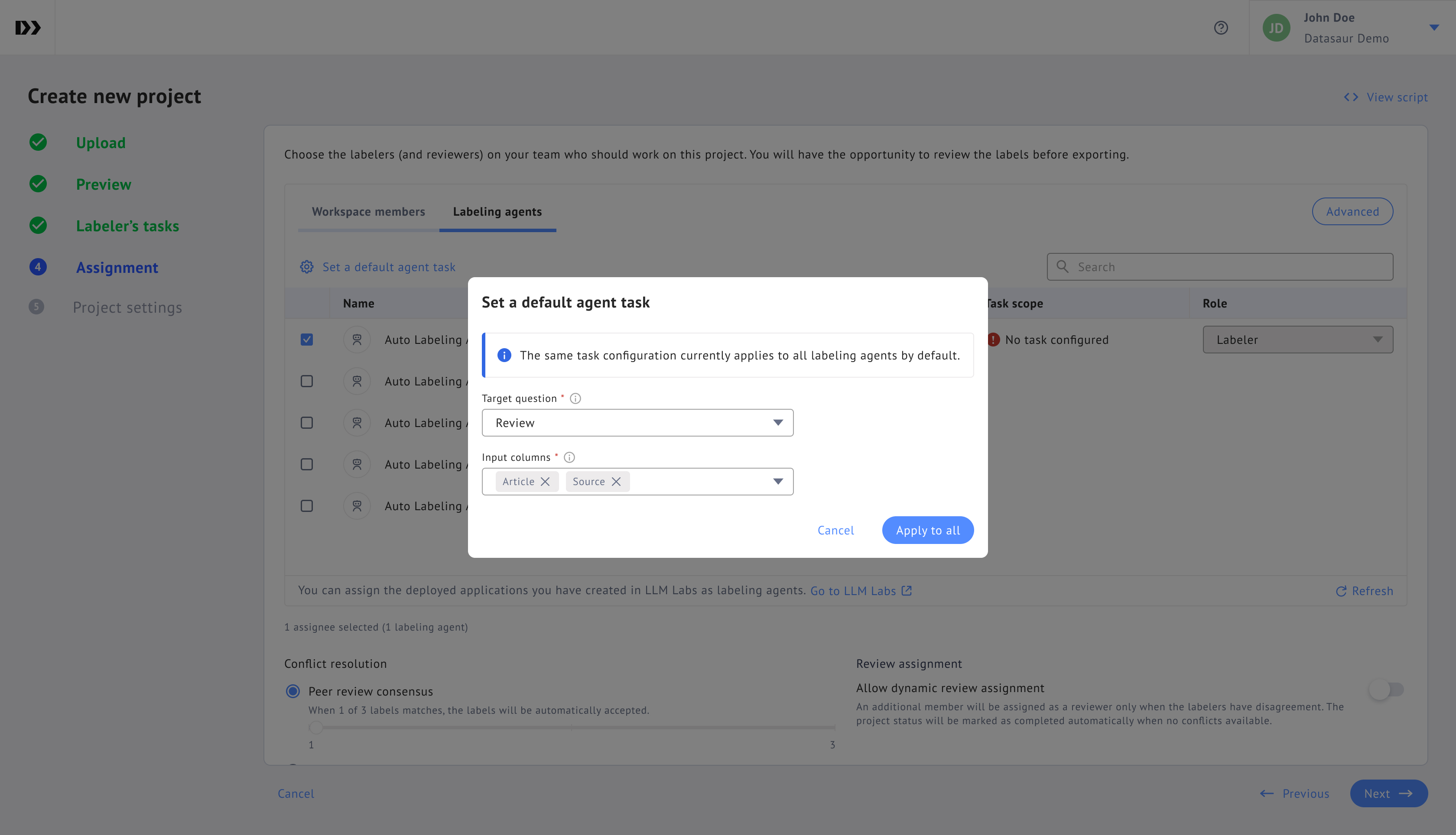Image resolution: width=1456 pixels, height=835 pixels.
Task: Select the Labeling agents tab
Action: (x=497, y=212)
